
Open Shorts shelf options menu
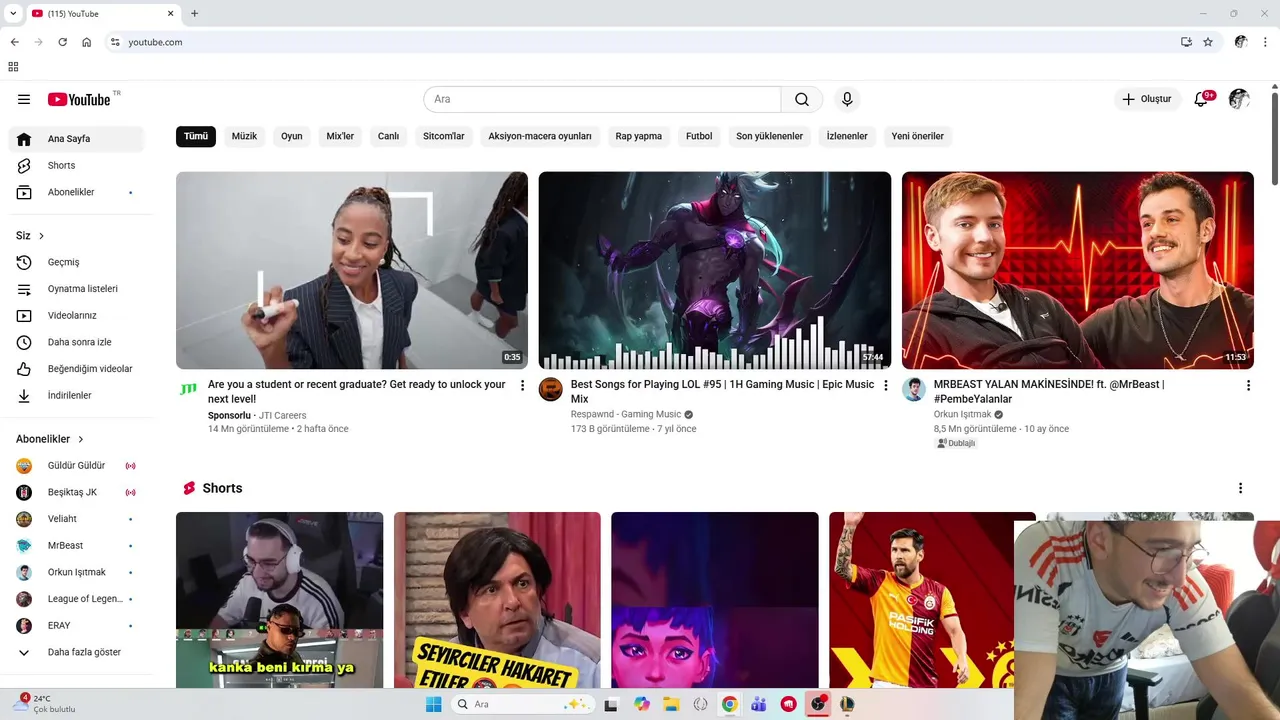click(1240, 488)
